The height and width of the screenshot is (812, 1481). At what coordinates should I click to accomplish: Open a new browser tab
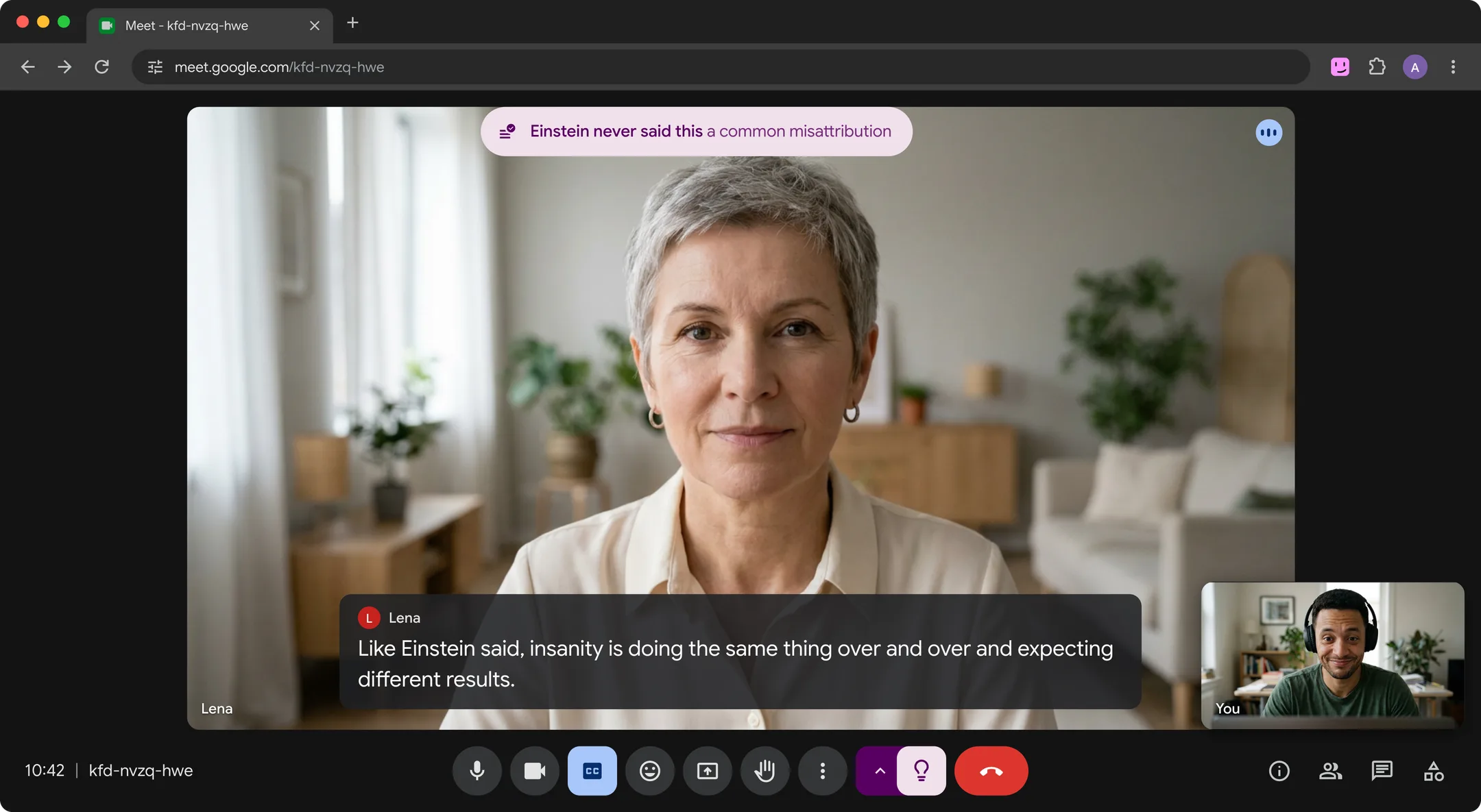tap(352, 23)
